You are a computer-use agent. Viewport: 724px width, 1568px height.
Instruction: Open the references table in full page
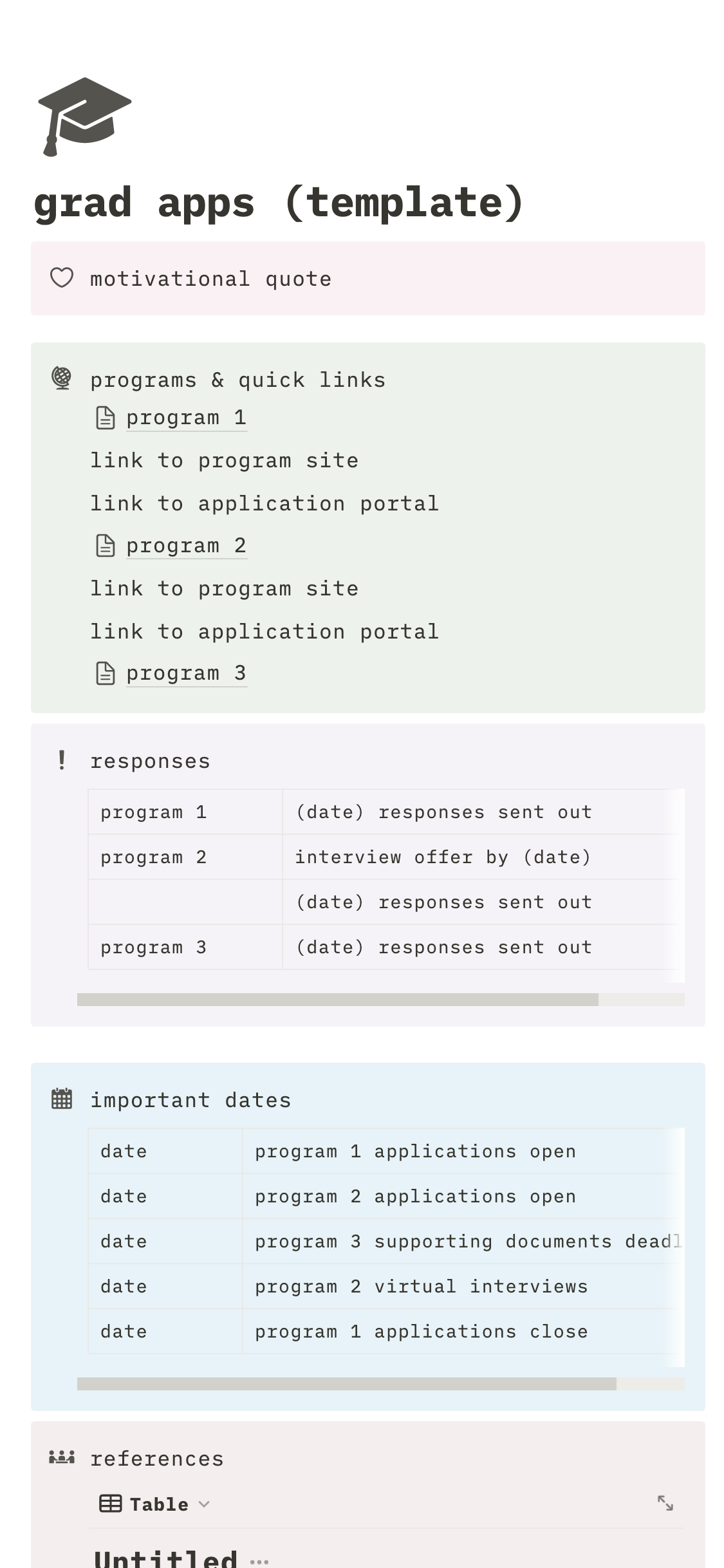point(665,1504)
